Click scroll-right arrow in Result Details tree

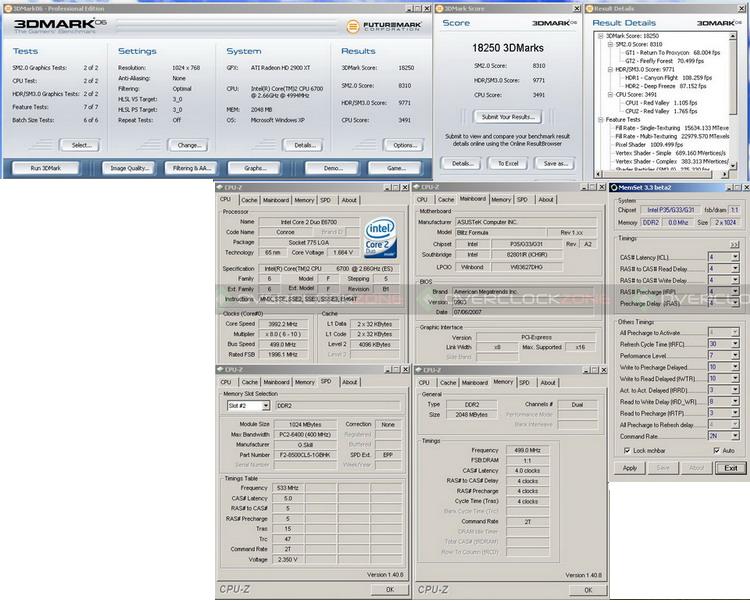(725, 175)
